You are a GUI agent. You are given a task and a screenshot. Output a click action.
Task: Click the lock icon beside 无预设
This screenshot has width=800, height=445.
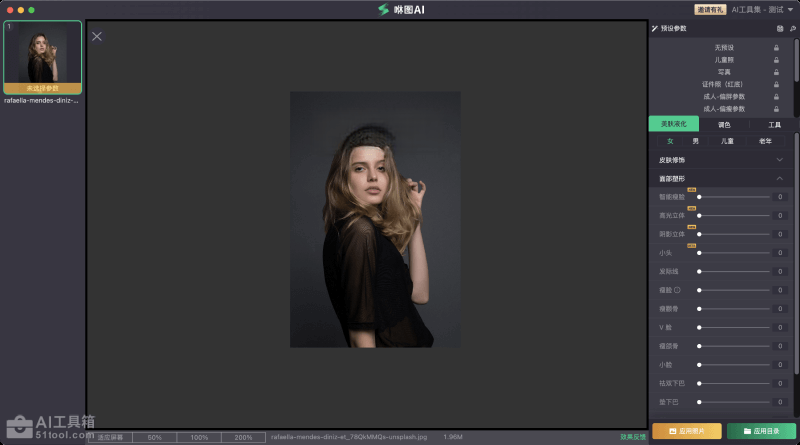(x=776, y=48)
